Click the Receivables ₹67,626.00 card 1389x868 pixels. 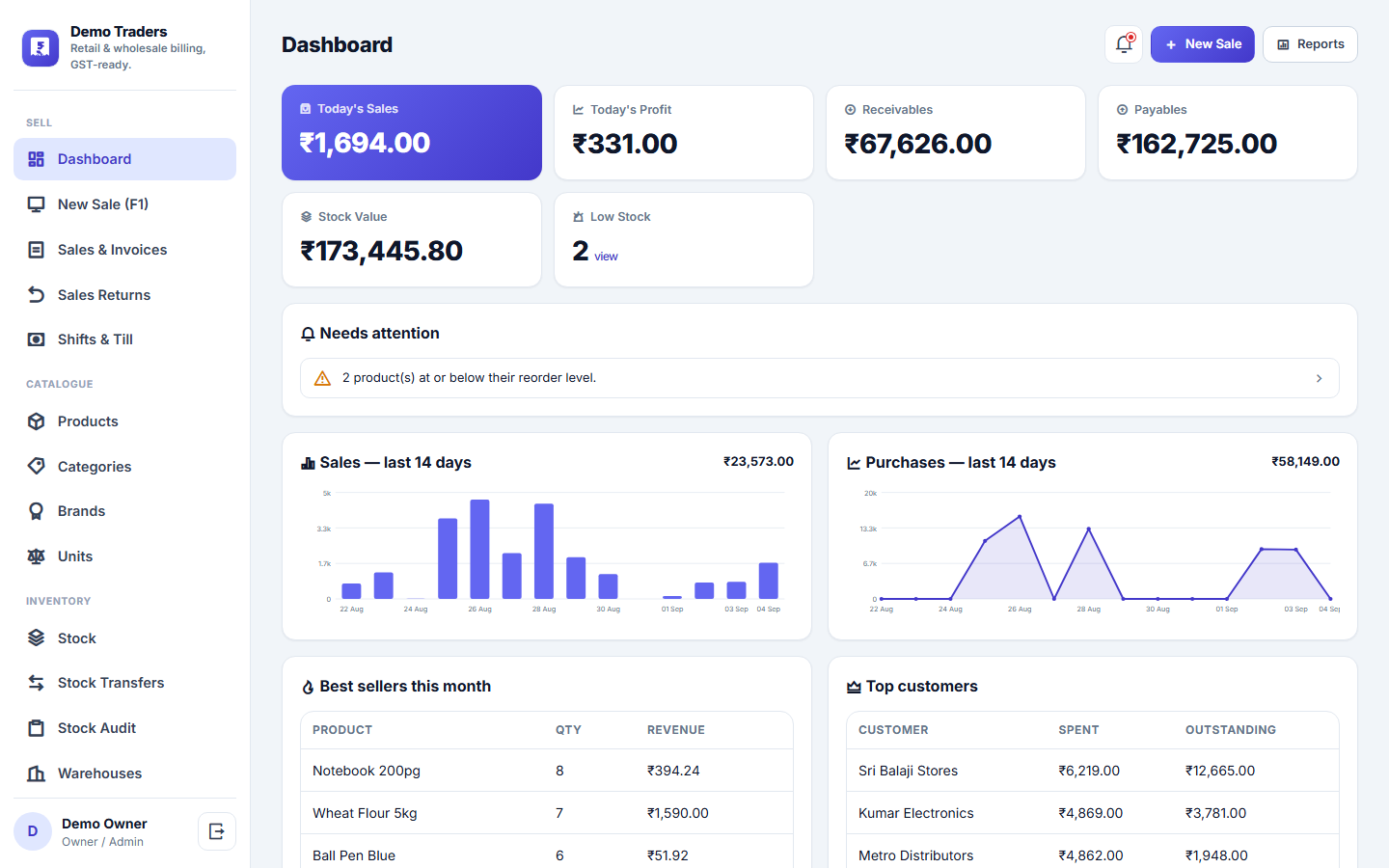click(x=956, y=132)
